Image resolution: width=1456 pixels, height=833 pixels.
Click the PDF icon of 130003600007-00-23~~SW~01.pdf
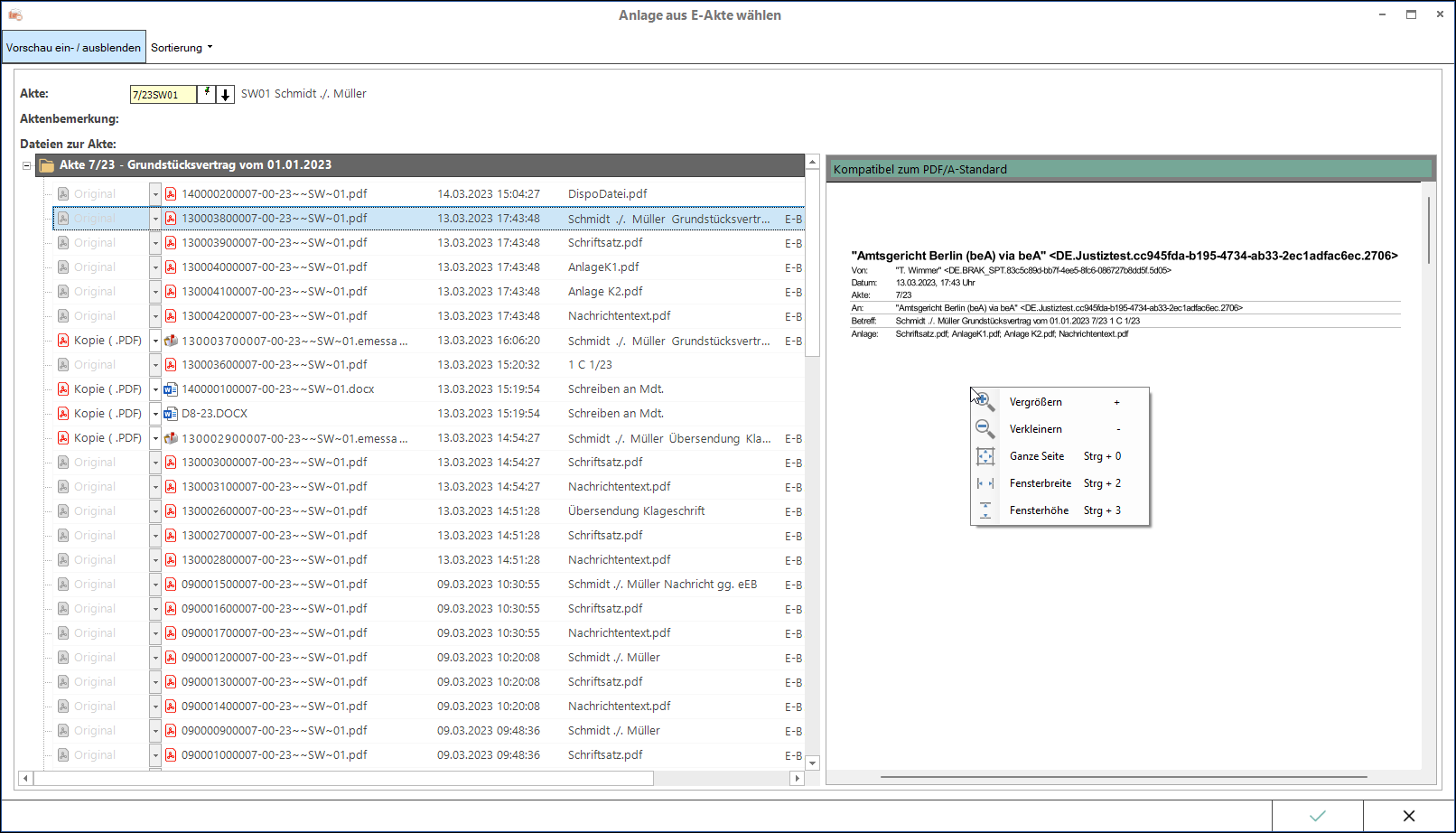coord(171,365)
